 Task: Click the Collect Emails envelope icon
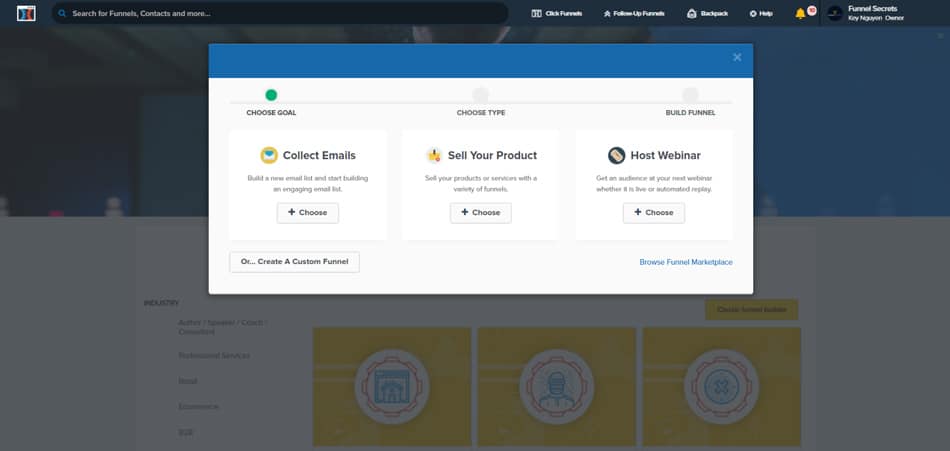(269, 155)
